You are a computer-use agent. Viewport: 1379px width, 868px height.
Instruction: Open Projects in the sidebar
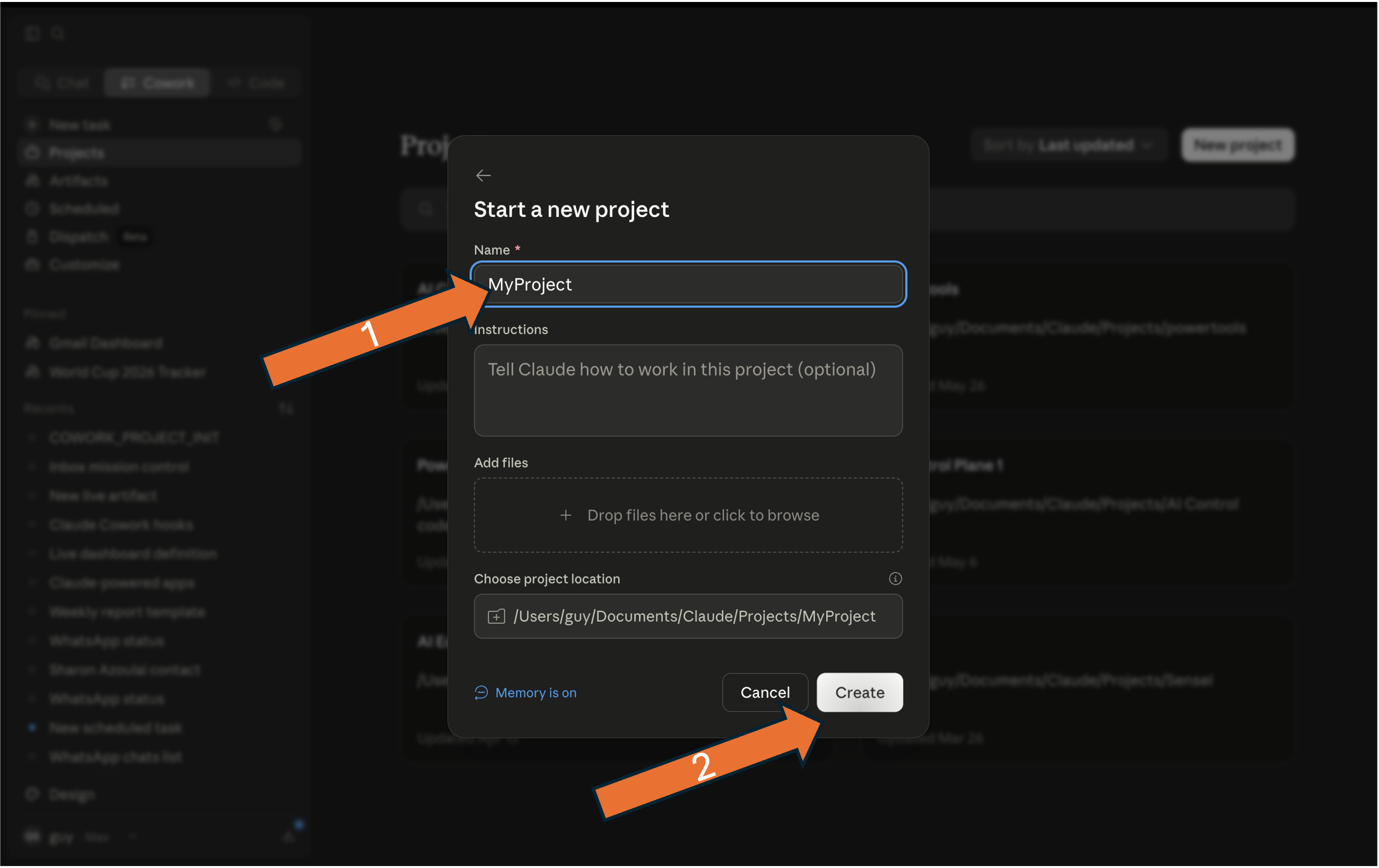click(159, 153)
